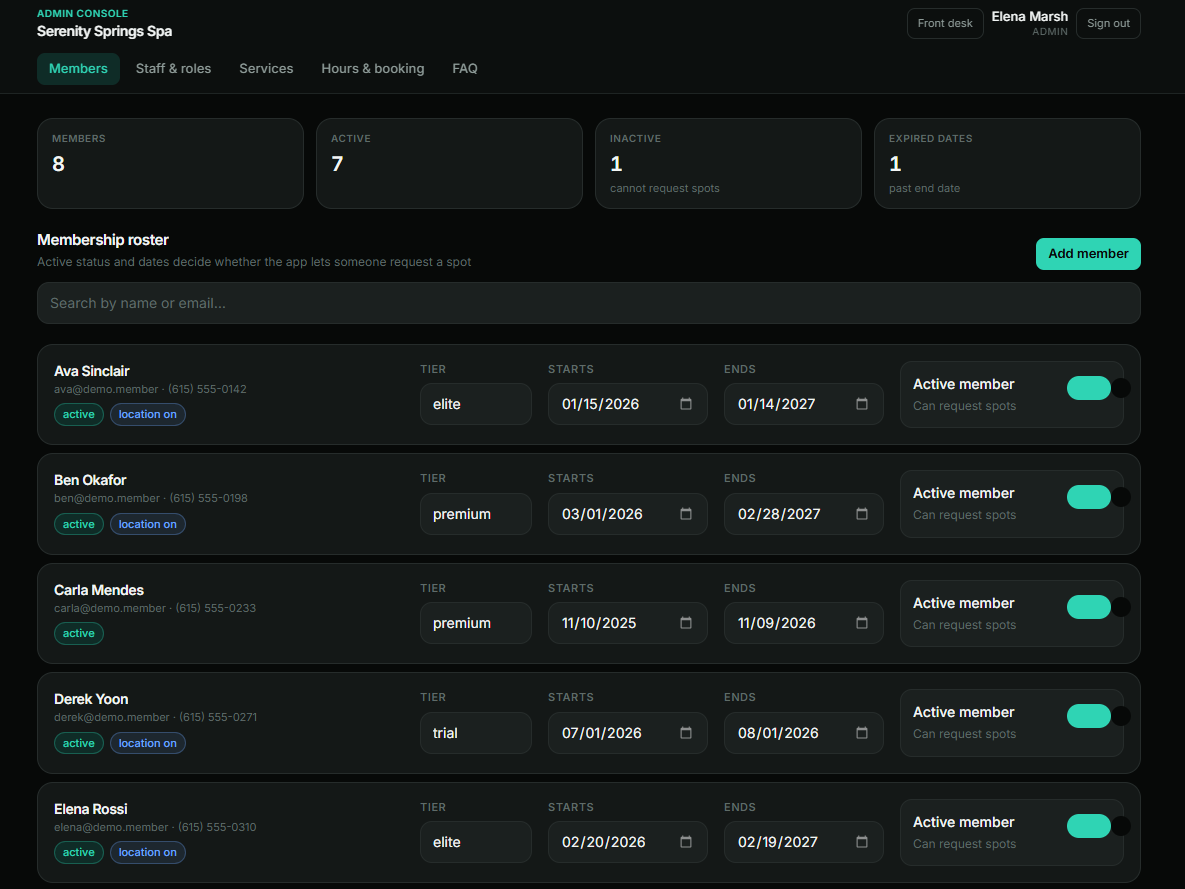
Task: Click the Active count stat card
Action: (x=449, y=163)
